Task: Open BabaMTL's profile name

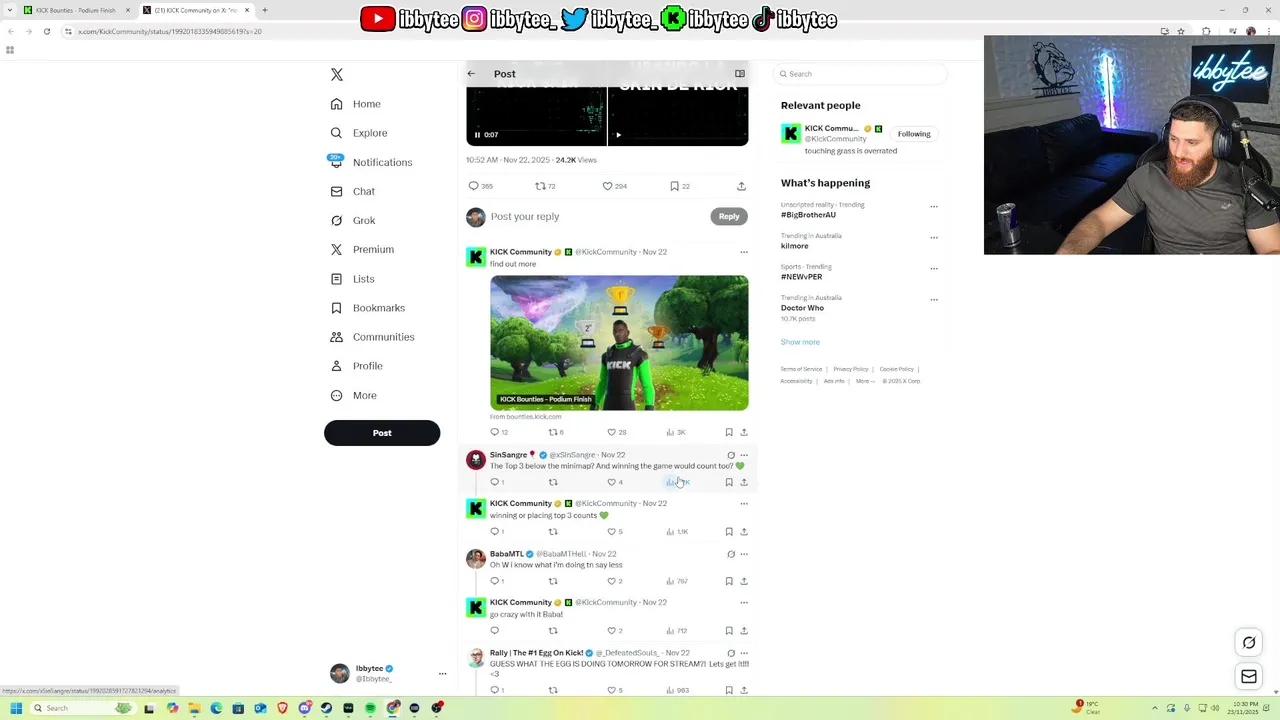Action: click(507, 554)
